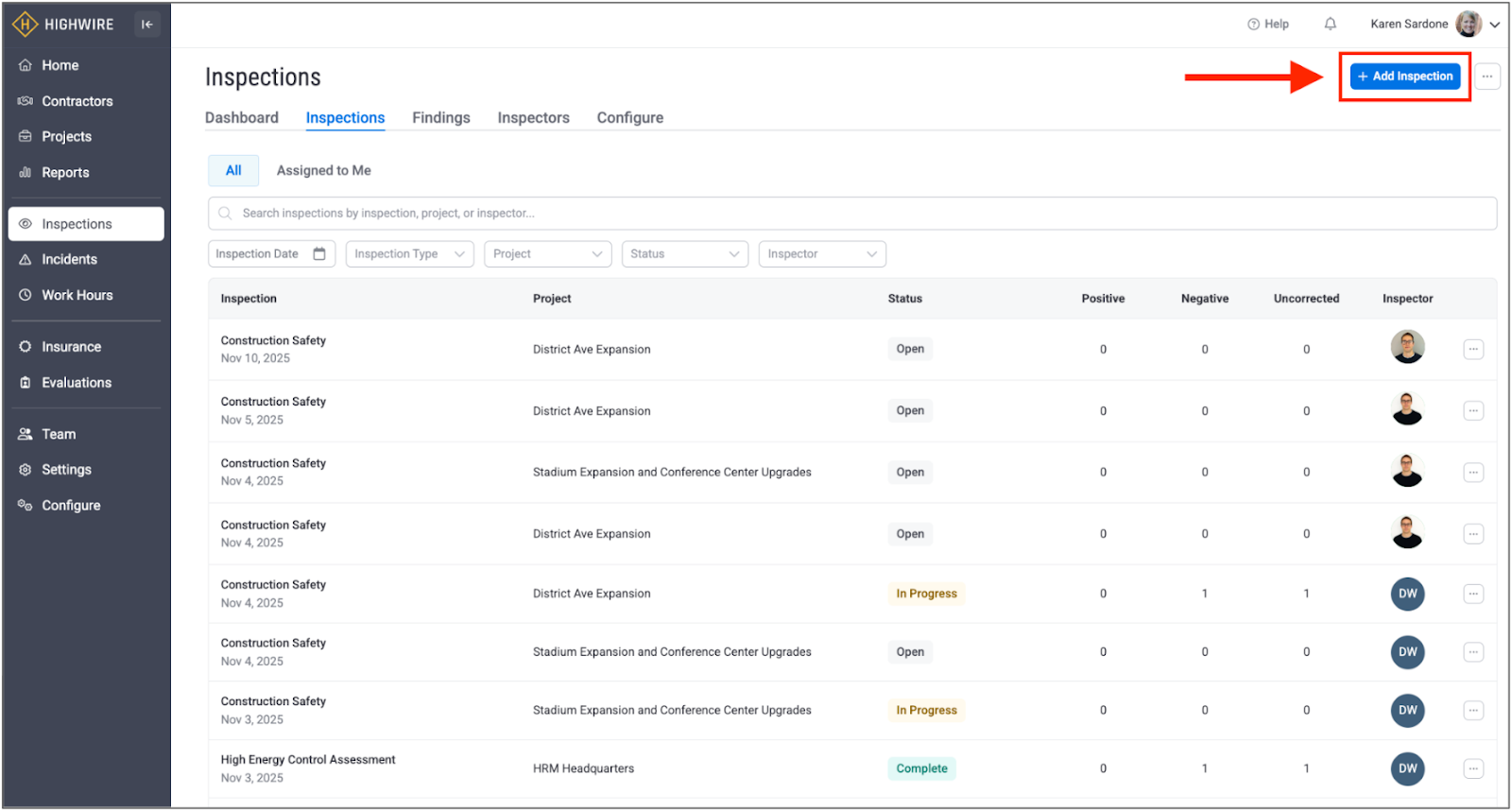Open the notifications bell
Image resolution: width=1512 pixels, height=811 pixels.
coord(1330,25)
